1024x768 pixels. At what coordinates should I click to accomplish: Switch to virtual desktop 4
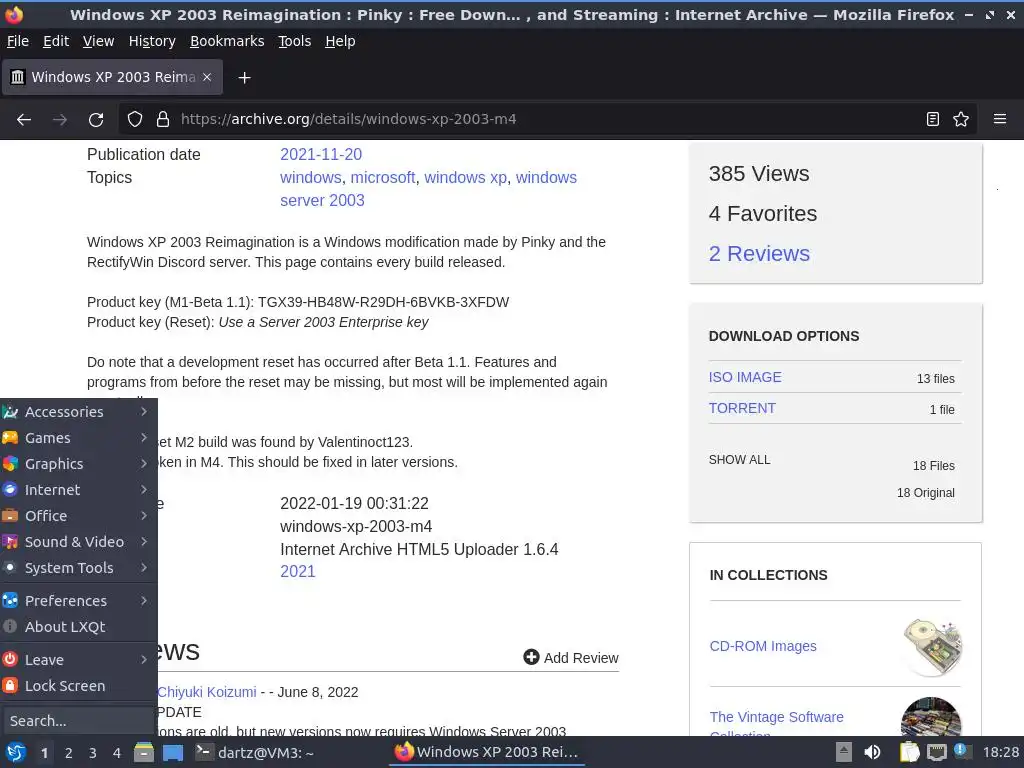coord(117,753)
